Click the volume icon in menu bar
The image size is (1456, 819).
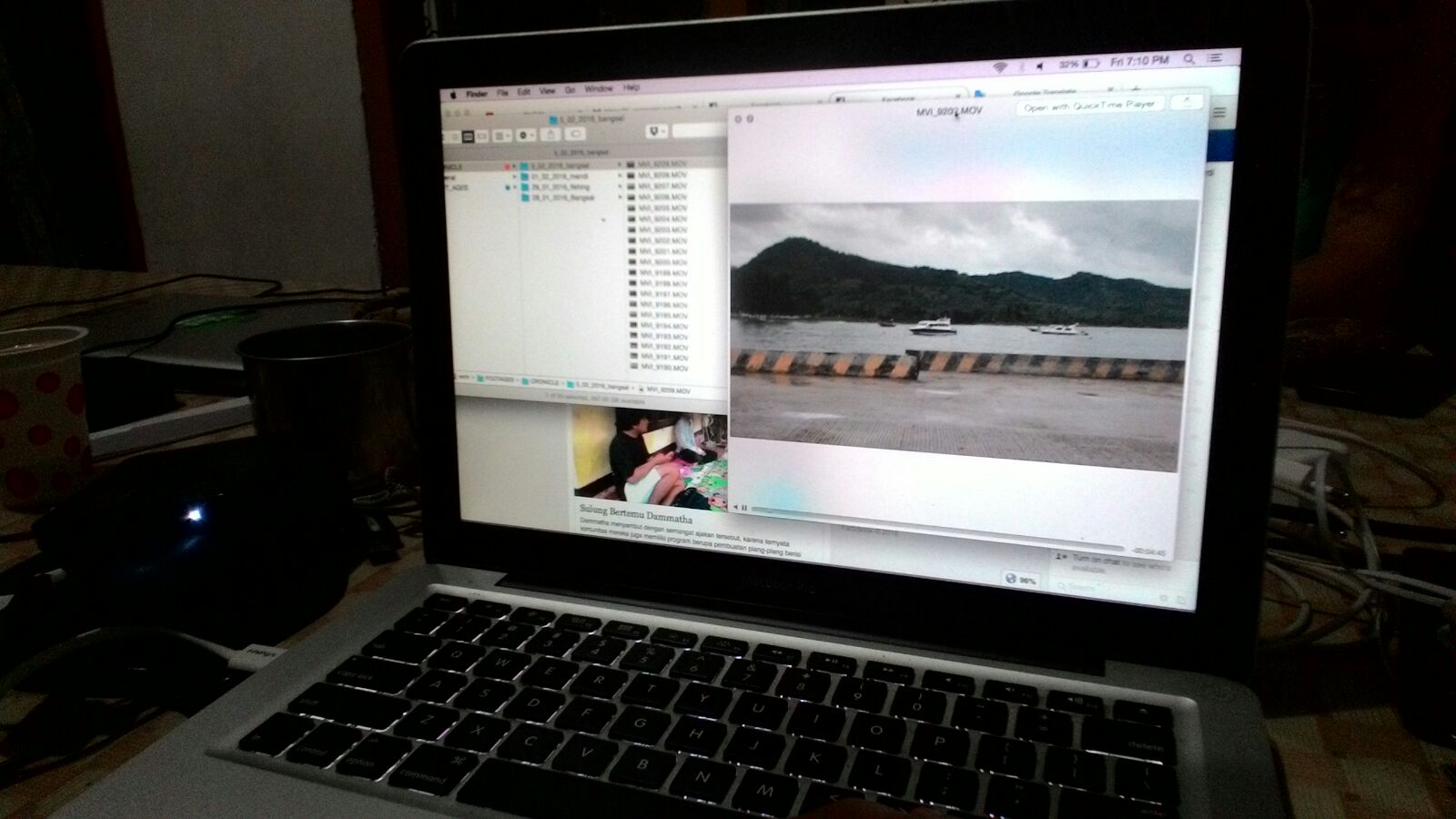click(1039, 66)
